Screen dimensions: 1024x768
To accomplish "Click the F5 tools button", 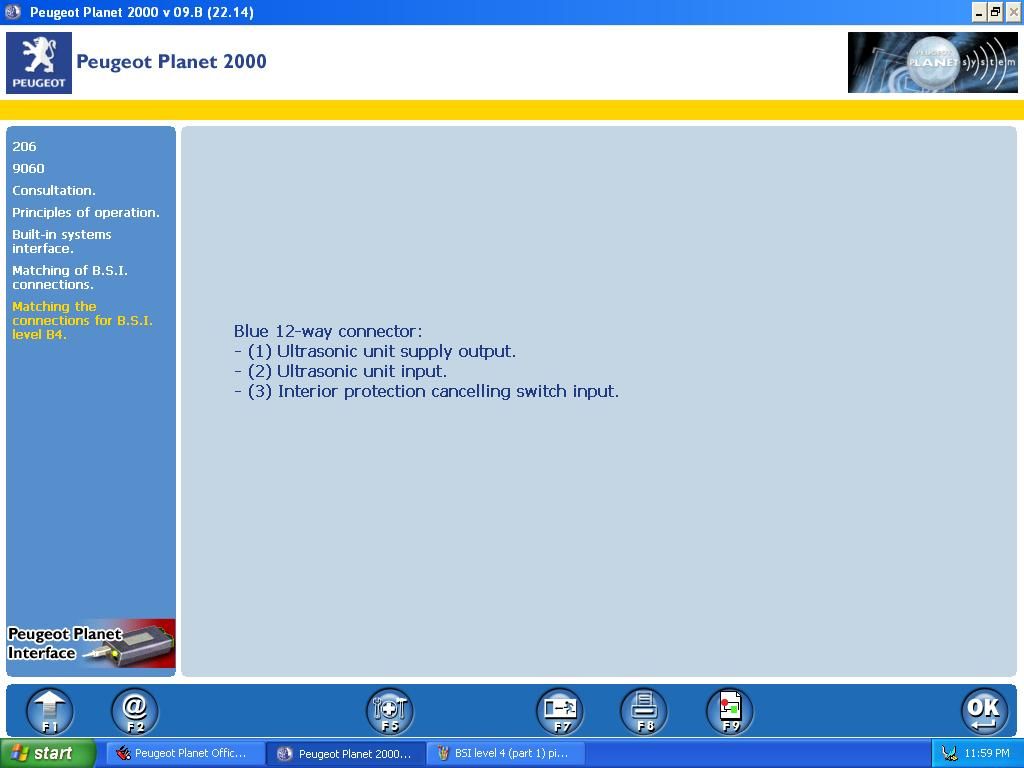I will [390, 711].
